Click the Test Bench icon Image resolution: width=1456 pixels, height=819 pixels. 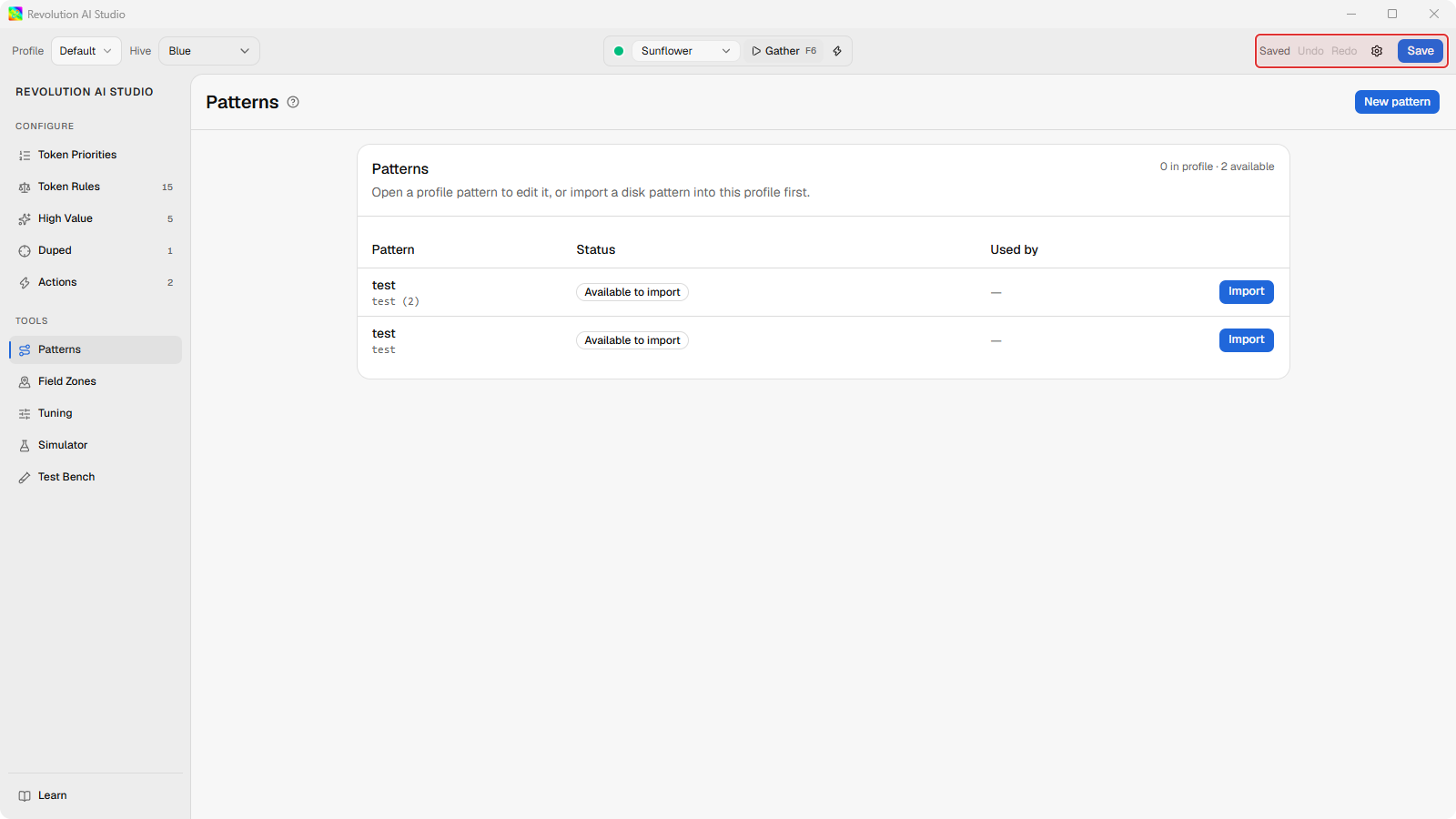25,478
